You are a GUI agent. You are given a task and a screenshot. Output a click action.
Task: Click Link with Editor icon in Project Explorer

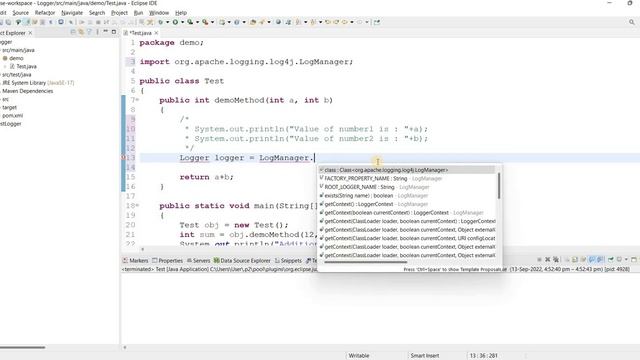tap(81, 32)
